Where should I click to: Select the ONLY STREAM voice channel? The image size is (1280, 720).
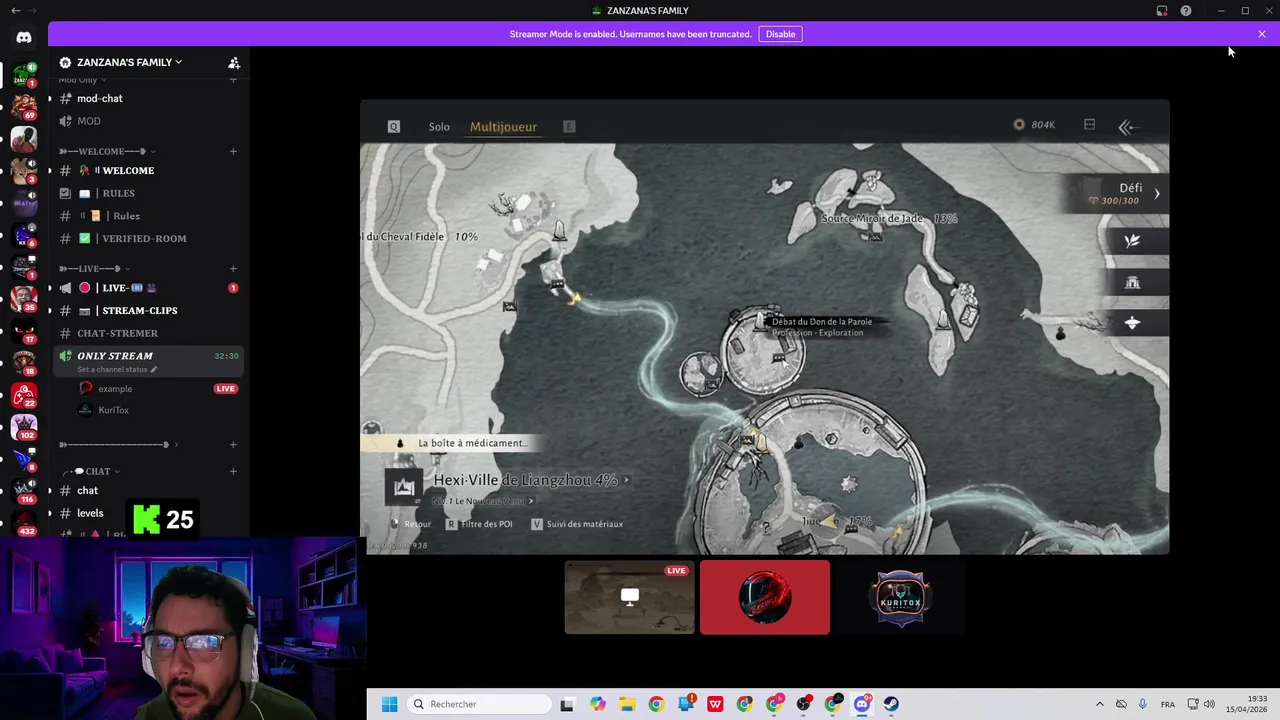(x=147, y=360)
